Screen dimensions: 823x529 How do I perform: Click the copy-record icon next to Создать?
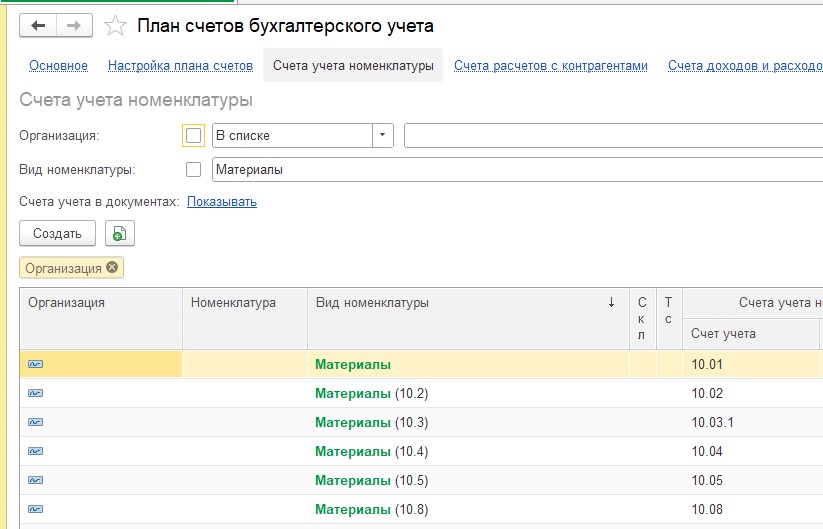[x=120, y=233]
